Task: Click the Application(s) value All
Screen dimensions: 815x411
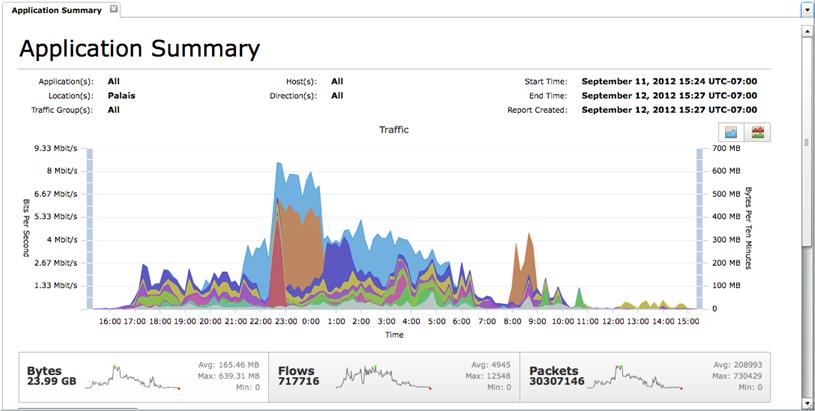Action: click(113, 81)
